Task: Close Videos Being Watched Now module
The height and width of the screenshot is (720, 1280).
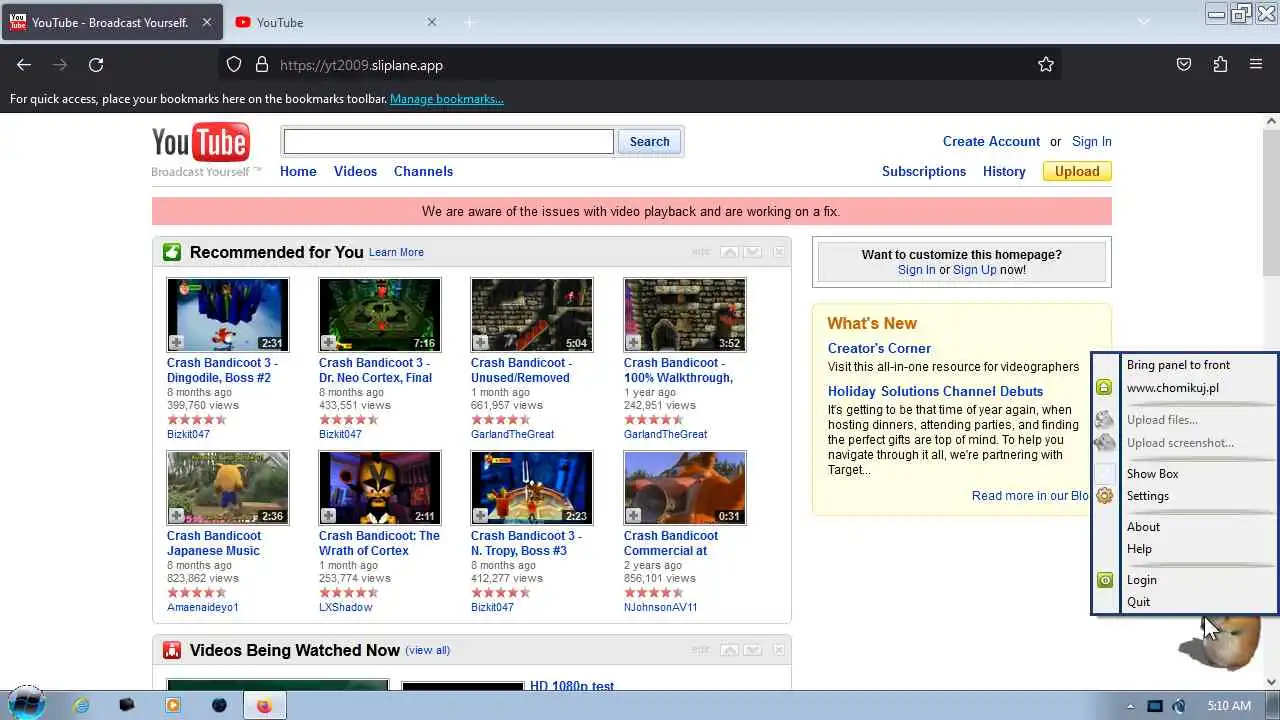Action: pos(779,650)
